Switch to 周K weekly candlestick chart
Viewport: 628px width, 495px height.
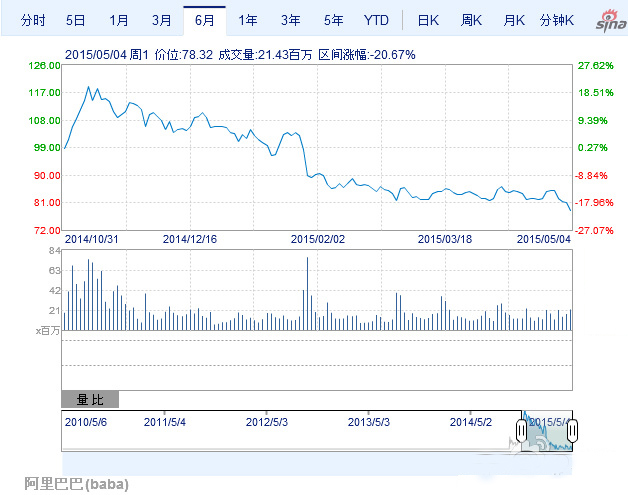click(472, 20)
